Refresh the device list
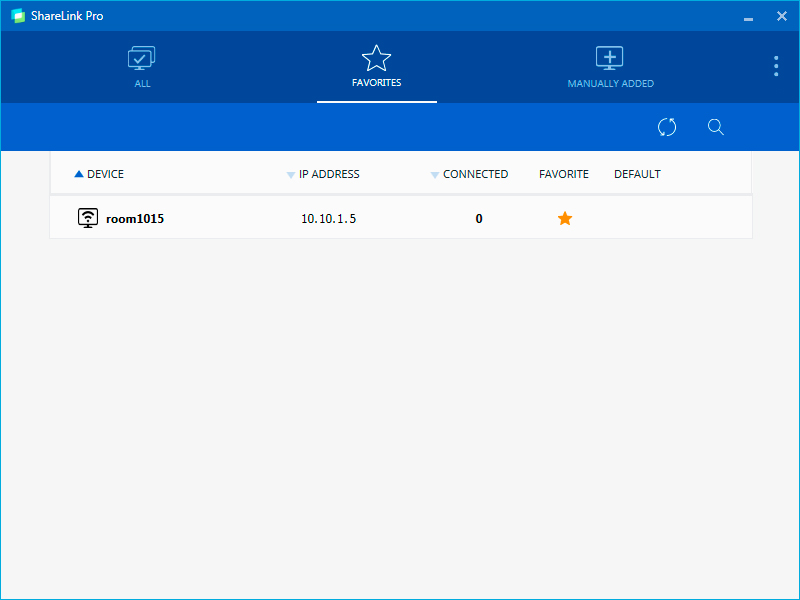 click(667, 127)
